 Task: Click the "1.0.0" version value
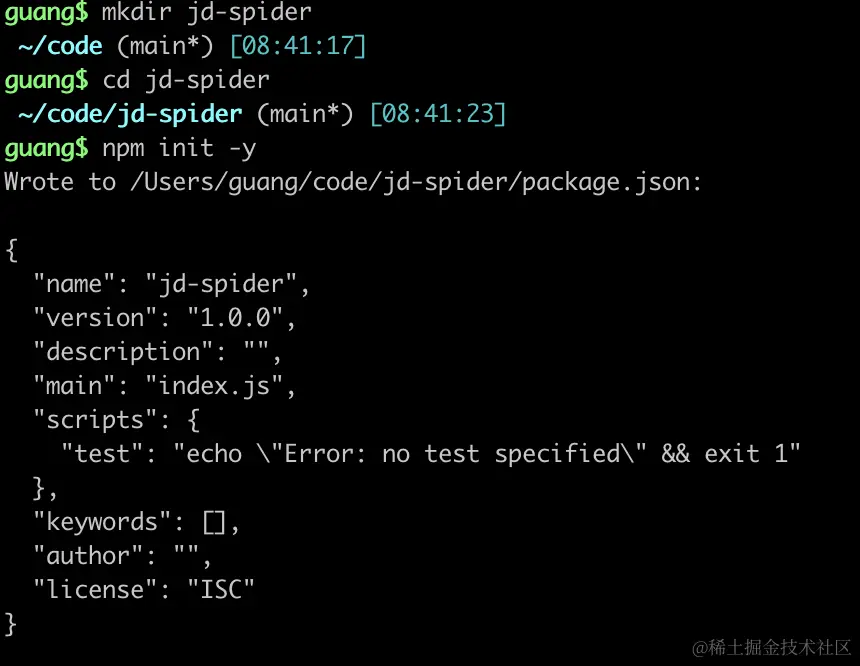[x=235, y=318]
